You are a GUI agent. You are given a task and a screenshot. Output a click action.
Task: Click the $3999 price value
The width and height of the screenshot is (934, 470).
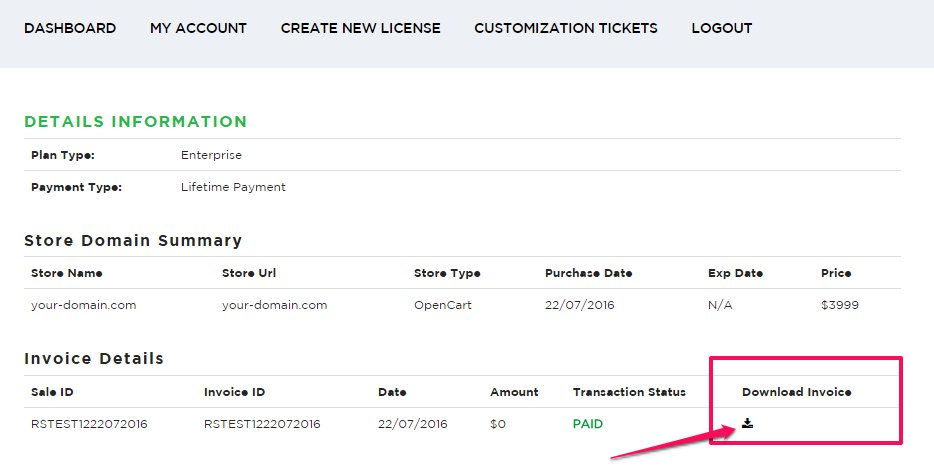coord(840,305)
